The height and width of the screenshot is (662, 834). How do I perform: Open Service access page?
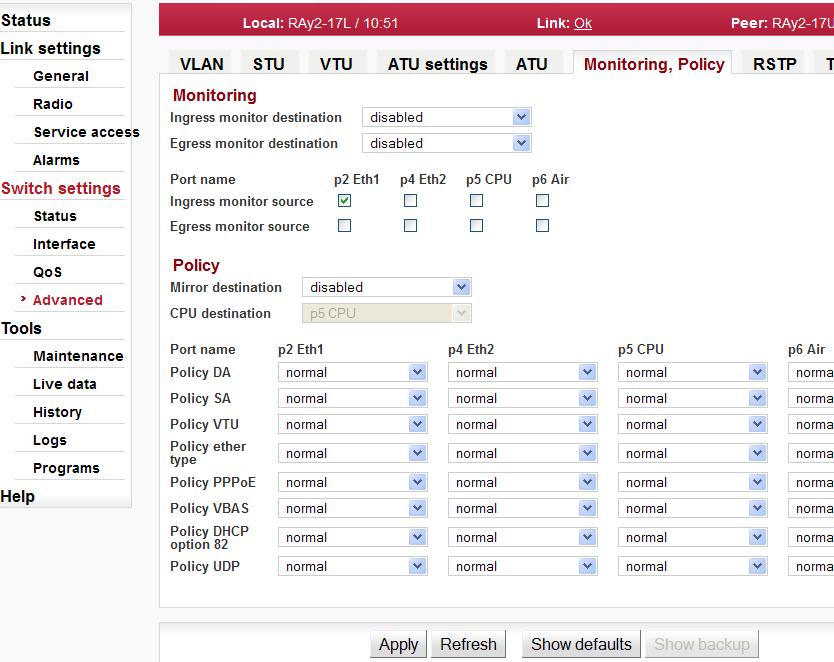[x=86, y=132]
